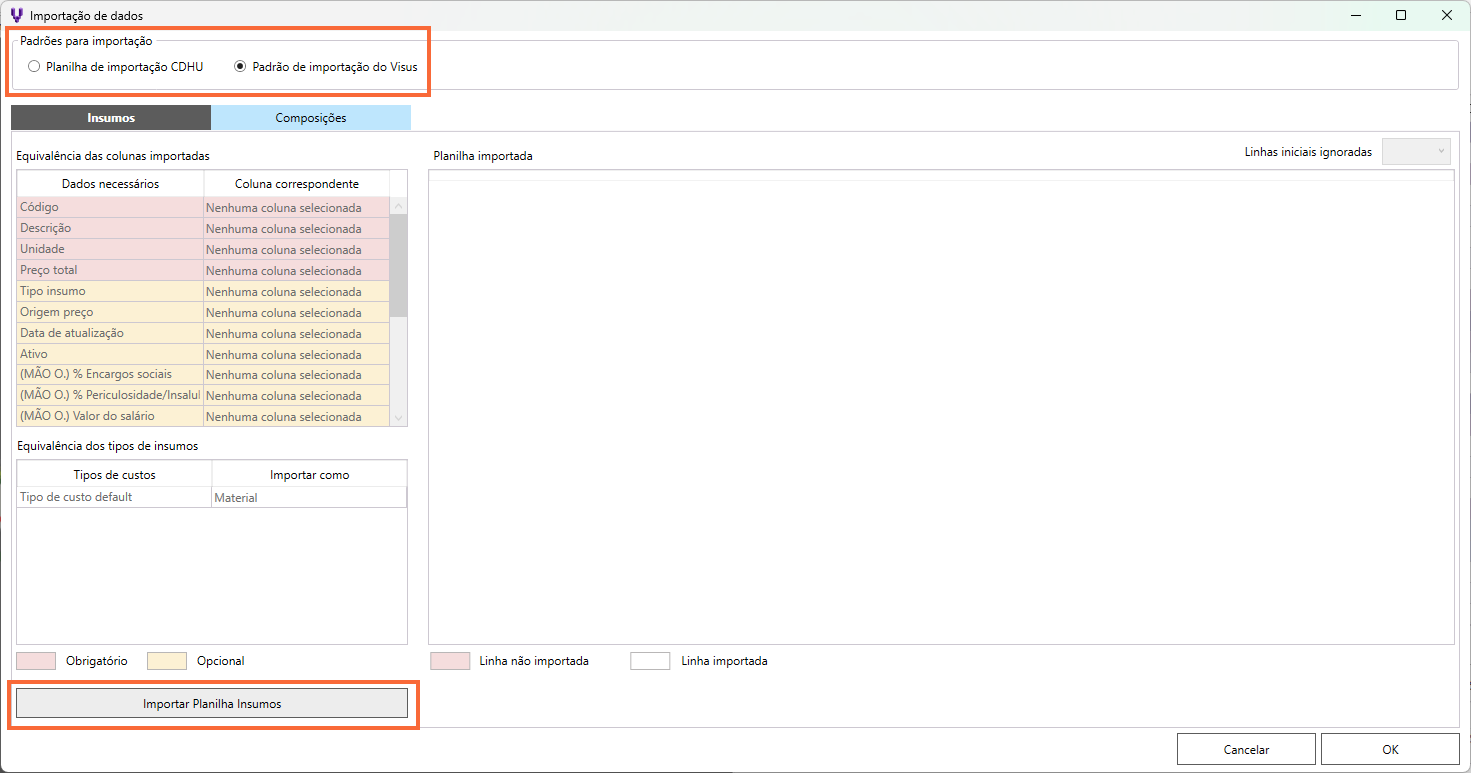
Task: Confirm with the OK button
Action: pos(1390,749)
